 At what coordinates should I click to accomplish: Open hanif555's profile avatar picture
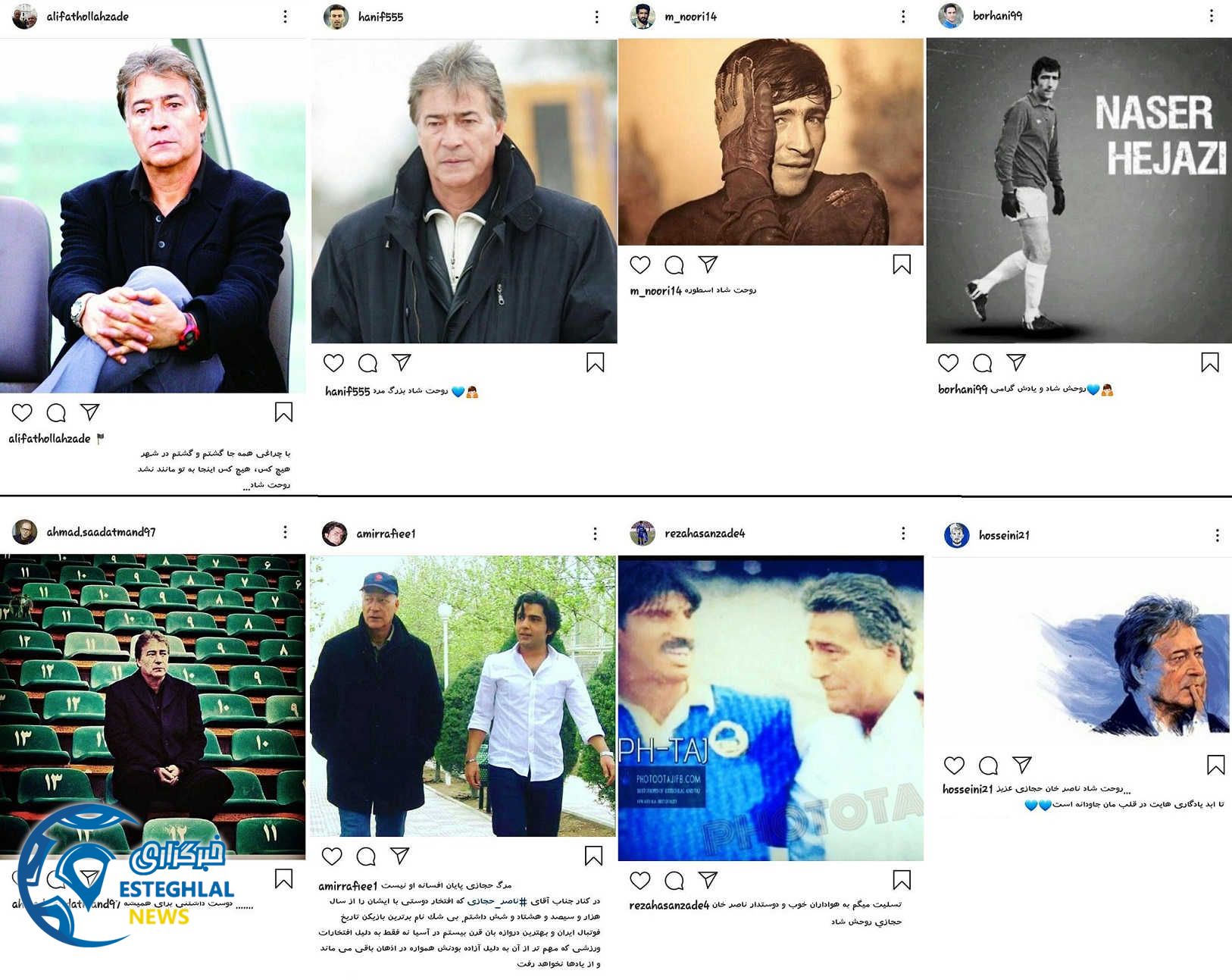[336, 17]
